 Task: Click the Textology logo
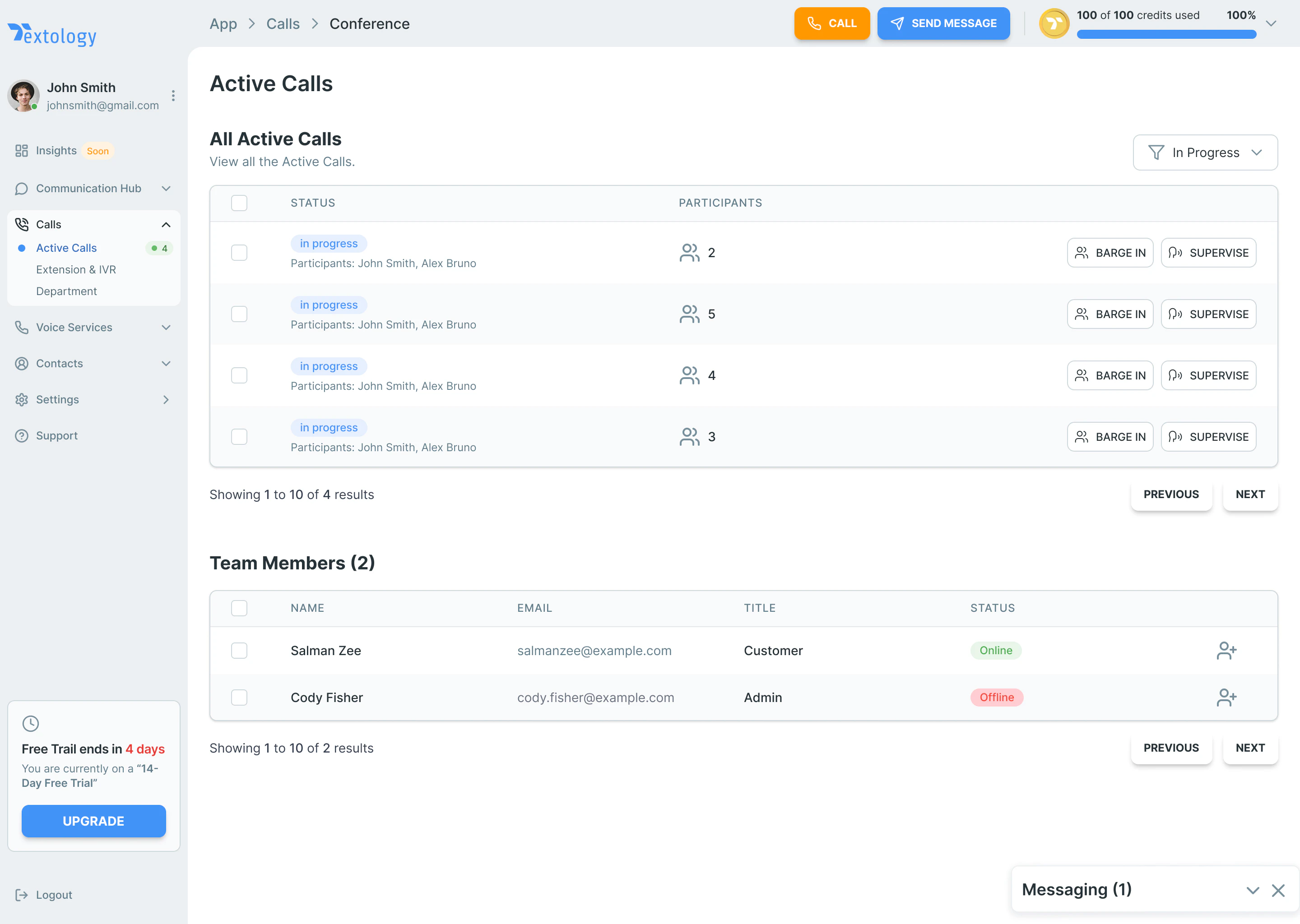click(52, 35)
